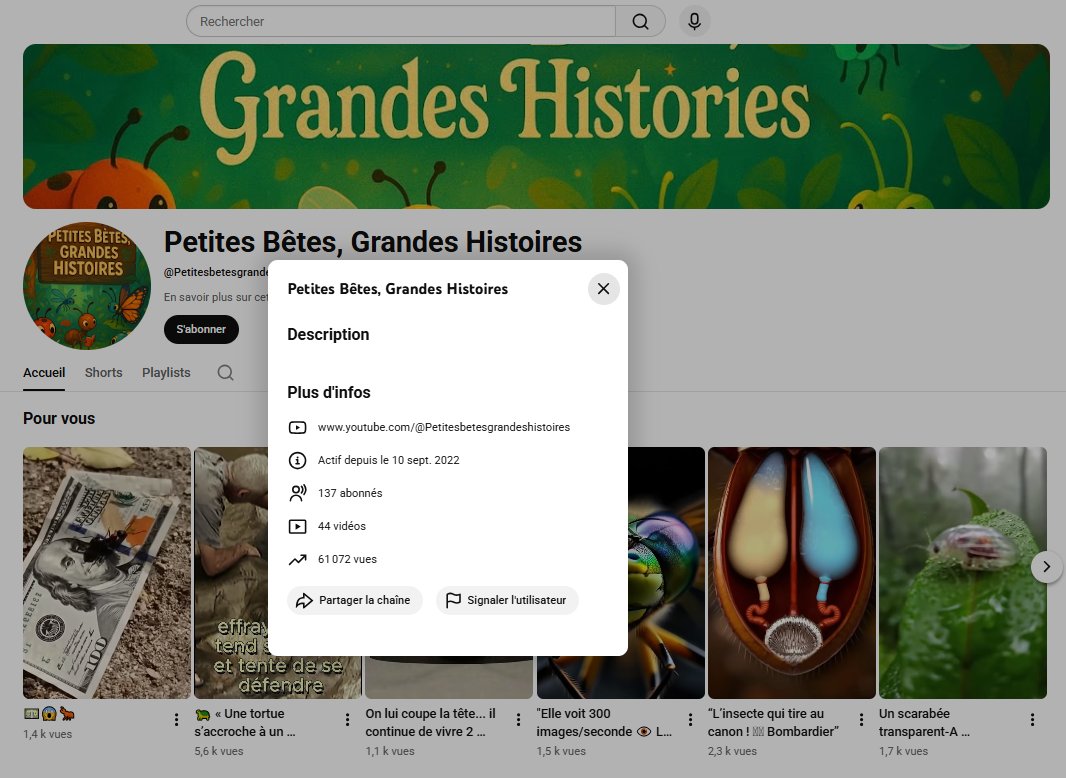Click 'Actif depuis le 10 sept. 2022' text
This screenshot has height=778, width=1066.
[x=389, y=460]
